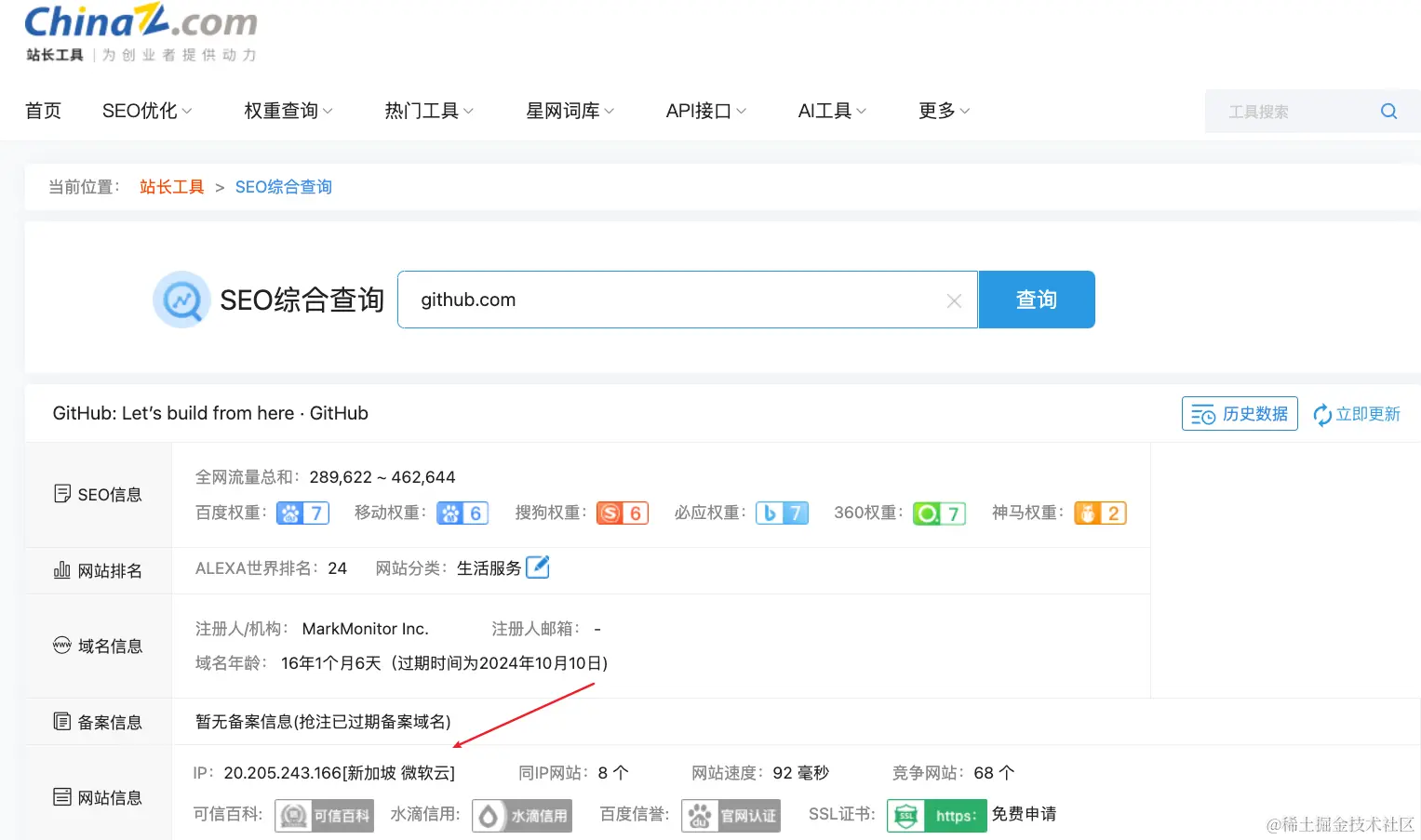Expand the API接口 menu
Image resolution: width=1421 pixels, height=840 pixels.
click(x=706, y=111)
